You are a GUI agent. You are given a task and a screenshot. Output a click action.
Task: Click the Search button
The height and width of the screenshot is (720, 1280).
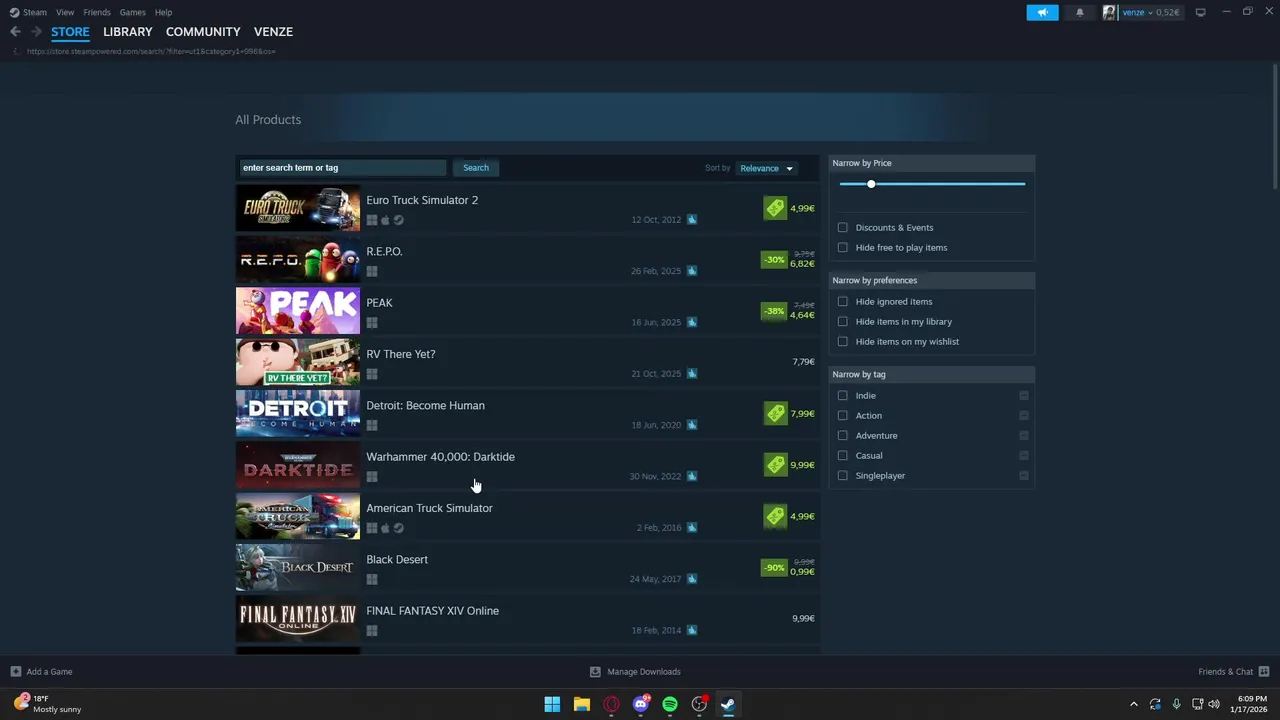476,168
